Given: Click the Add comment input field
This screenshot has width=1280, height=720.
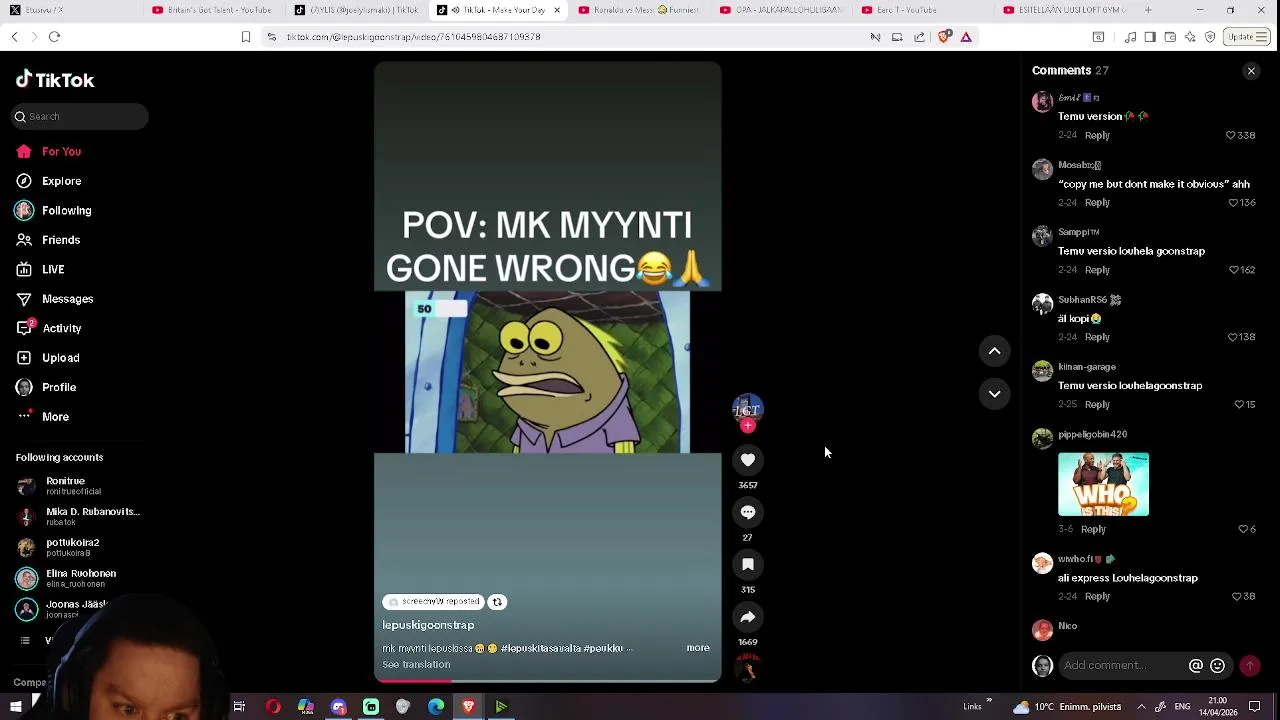Looking at the screenshot, I should point(1120,666).
